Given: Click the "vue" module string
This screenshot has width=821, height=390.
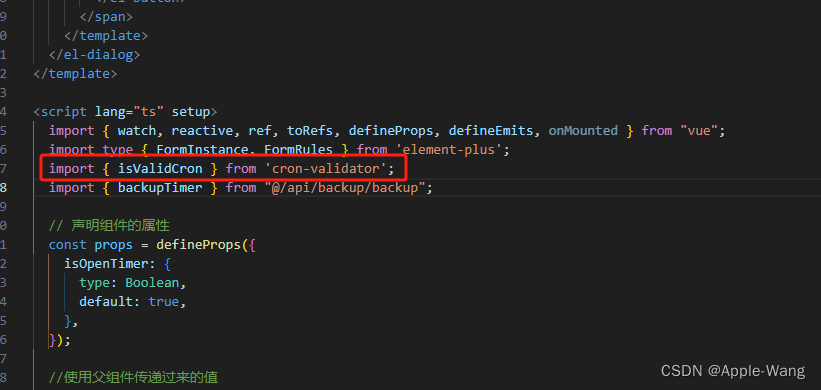Looking at the screenshot, I should (x=699, y=130).
